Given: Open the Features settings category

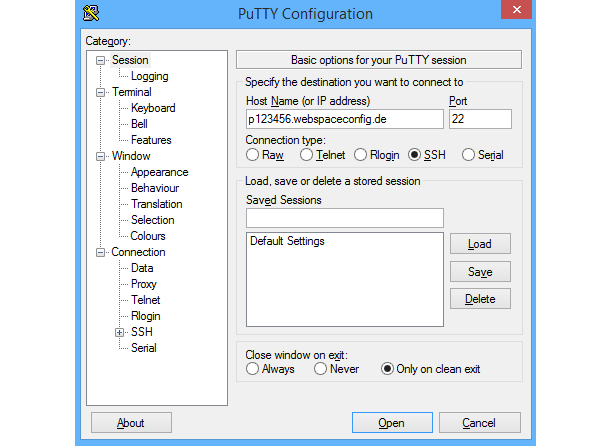Looking at the screenshot, I should pos(151,140).
